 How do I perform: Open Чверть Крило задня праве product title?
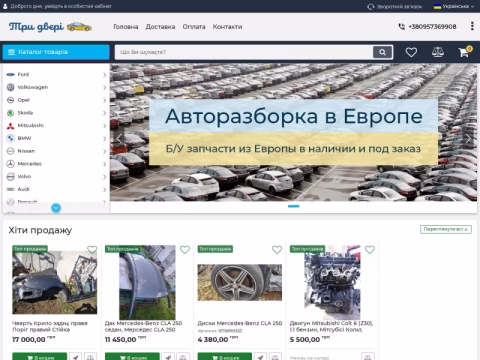[x=50, y=326]
